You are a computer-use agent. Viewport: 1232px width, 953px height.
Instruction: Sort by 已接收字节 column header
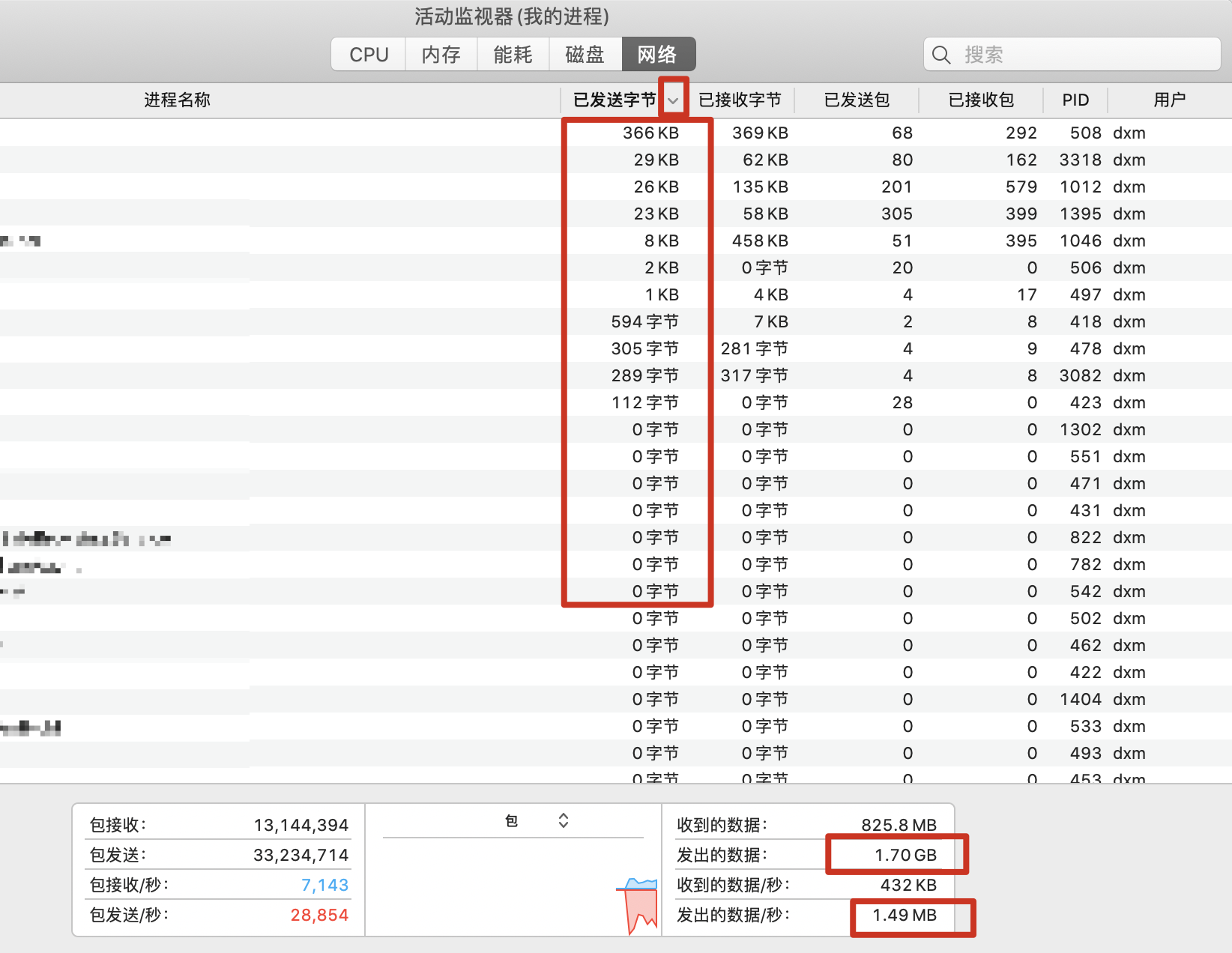[740, 100]
